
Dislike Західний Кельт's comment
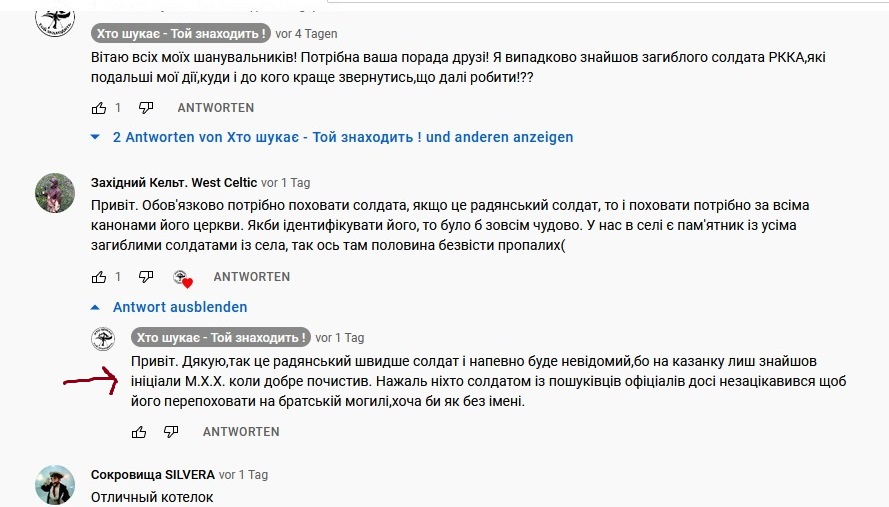tap(146, 276)
